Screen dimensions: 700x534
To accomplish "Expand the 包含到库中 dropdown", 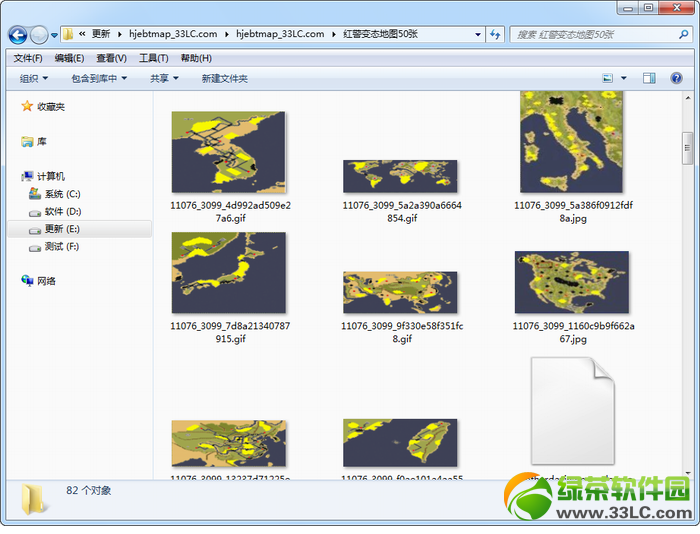I will (99, 79).
